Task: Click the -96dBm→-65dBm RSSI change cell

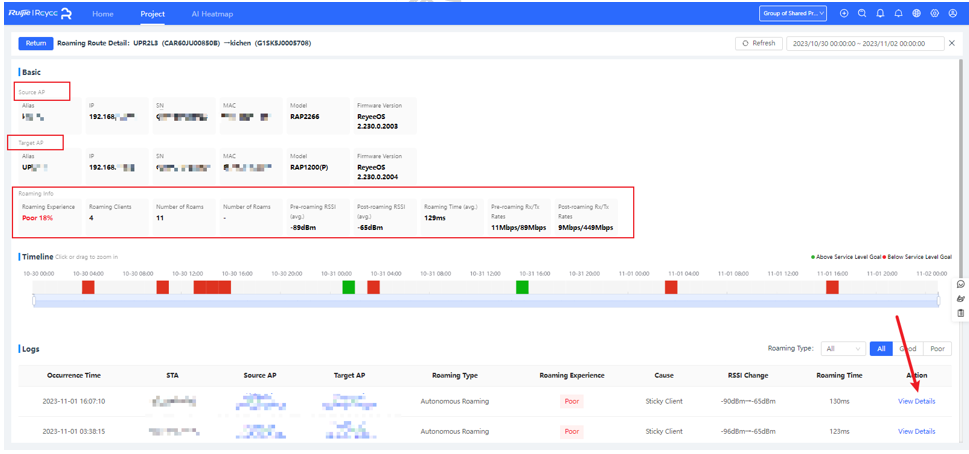Action: [748, 432]
